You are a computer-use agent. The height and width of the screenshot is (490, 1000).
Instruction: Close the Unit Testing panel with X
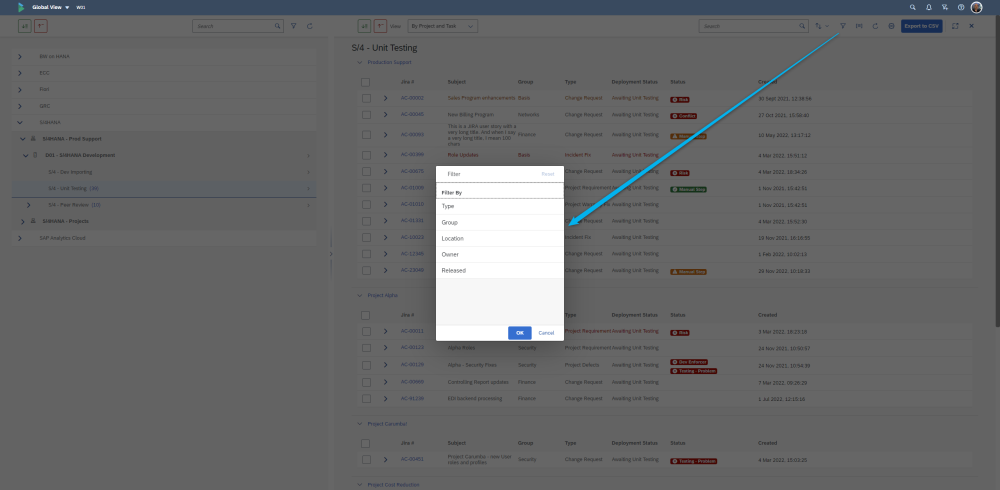point(971,26)
